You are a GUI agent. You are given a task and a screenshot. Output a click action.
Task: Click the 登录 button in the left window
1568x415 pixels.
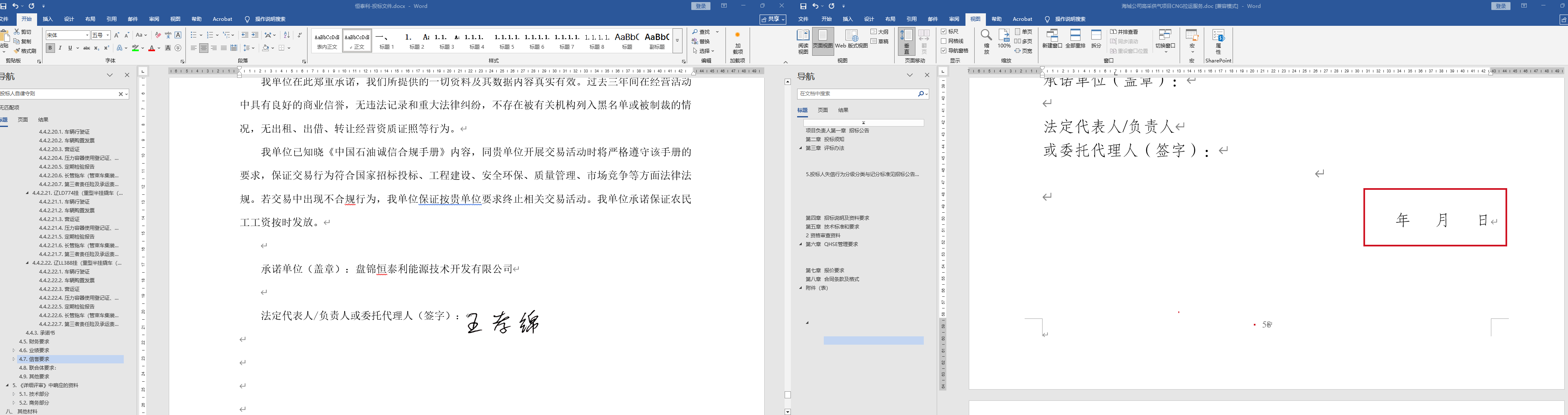[x=700, y=6]
